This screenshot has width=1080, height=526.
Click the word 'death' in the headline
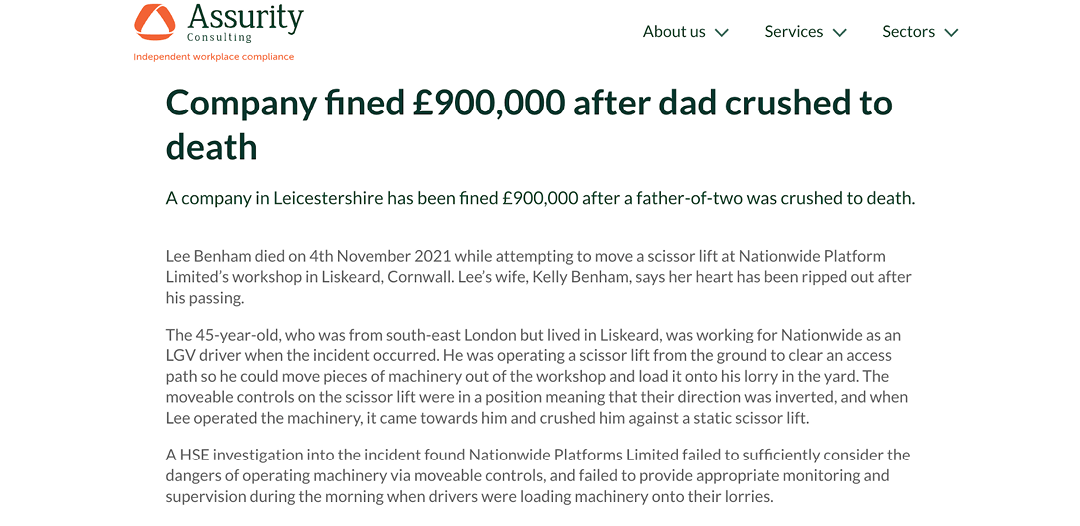point(211,147)
